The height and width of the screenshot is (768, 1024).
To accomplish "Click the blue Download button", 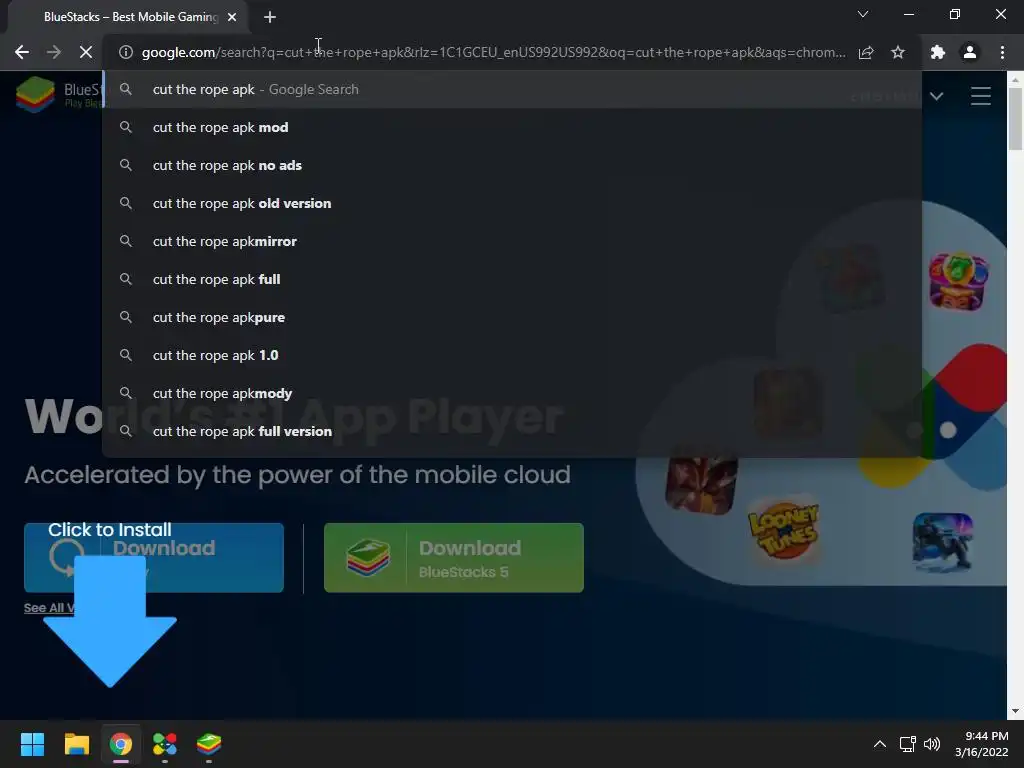I will pos(153,558).
